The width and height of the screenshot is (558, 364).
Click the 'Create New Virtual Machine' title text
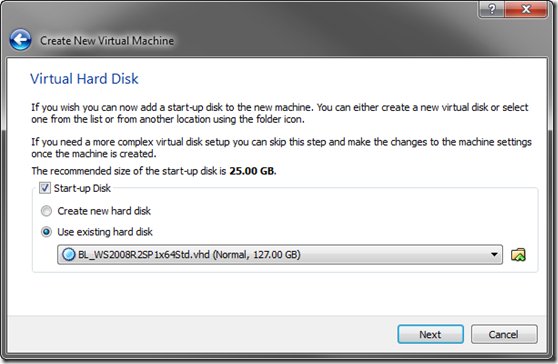click(x=107, y=41)
